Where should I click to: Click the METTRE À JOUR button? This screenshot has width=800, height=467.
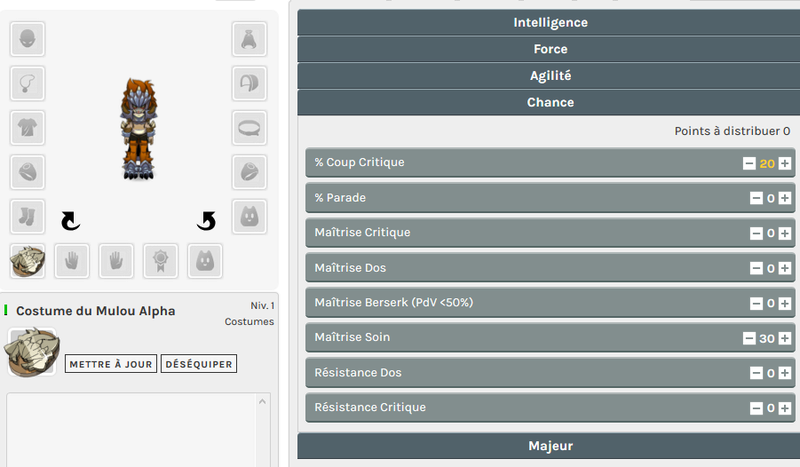(x=111, y=364)
